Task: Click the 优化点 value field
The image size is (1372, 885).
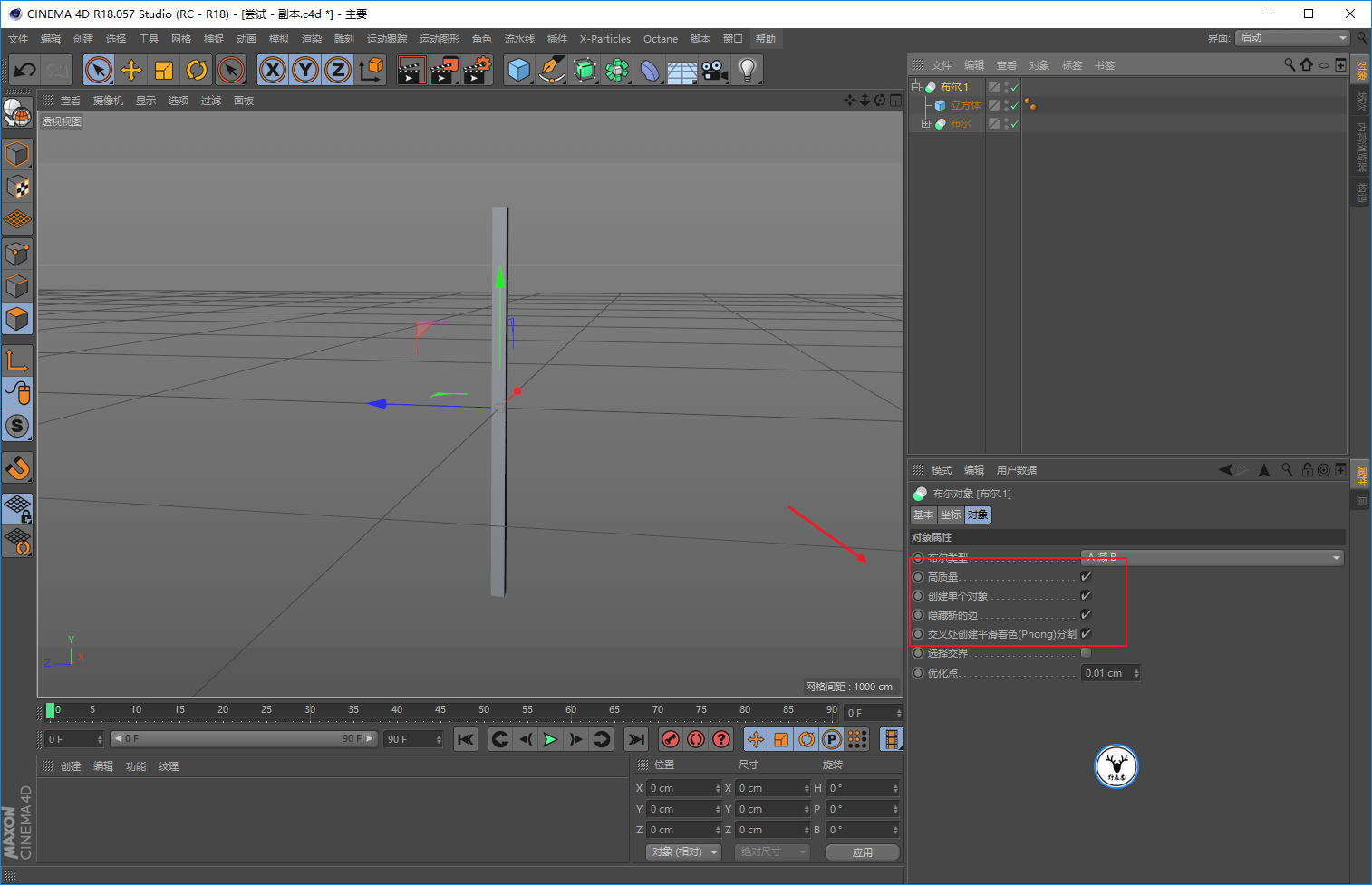Action: point(1106,673)
